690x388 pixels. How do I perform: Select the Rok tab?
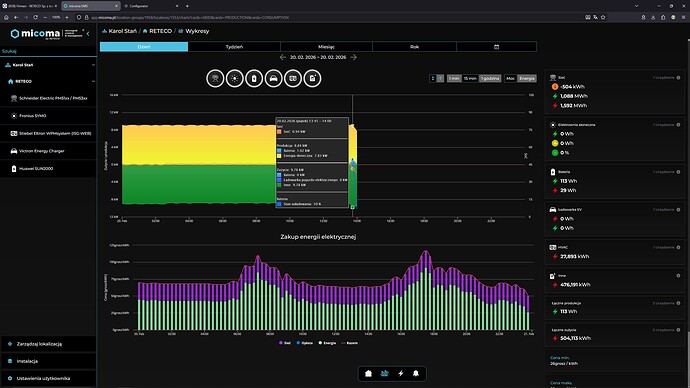coord(415,47)
